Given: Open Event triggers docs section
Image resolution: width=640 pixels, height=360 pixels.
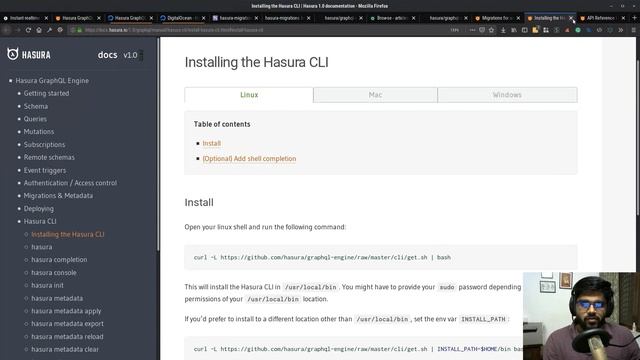Looking at the screenshot, I should pos(44,170).
